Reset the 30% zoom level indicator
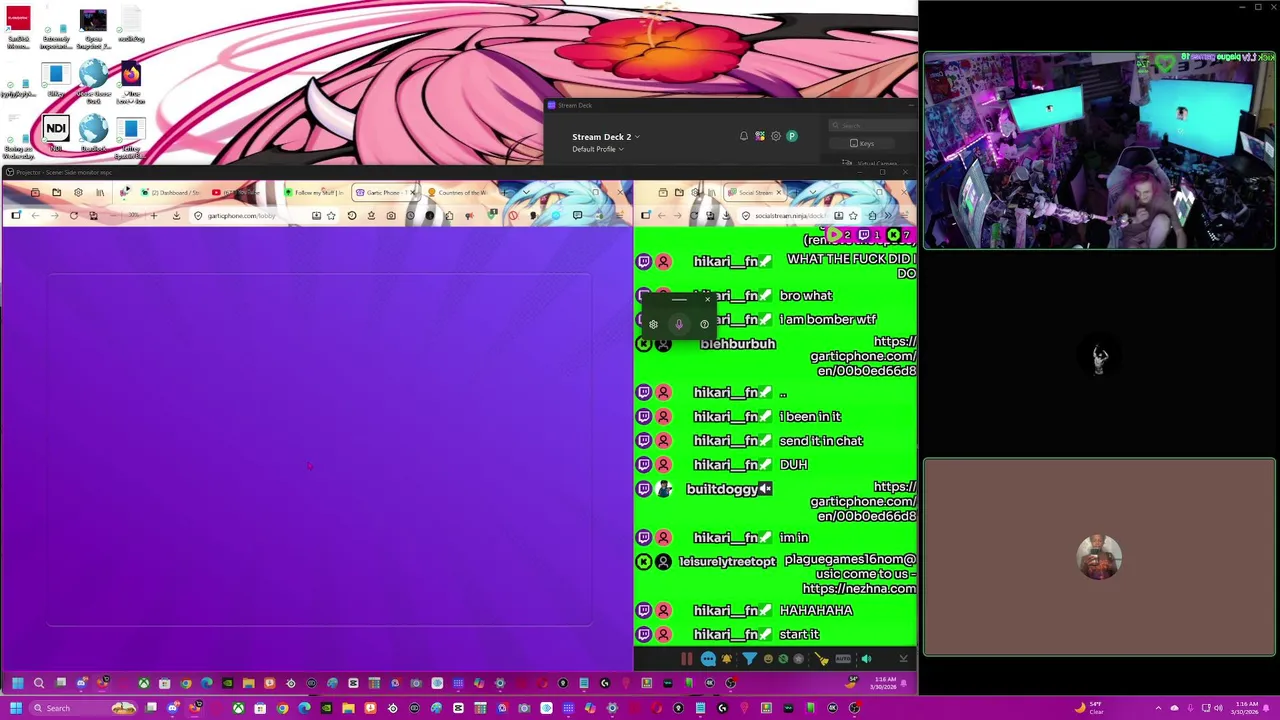This screenshot has height=720, width=1280. [133, 216]
